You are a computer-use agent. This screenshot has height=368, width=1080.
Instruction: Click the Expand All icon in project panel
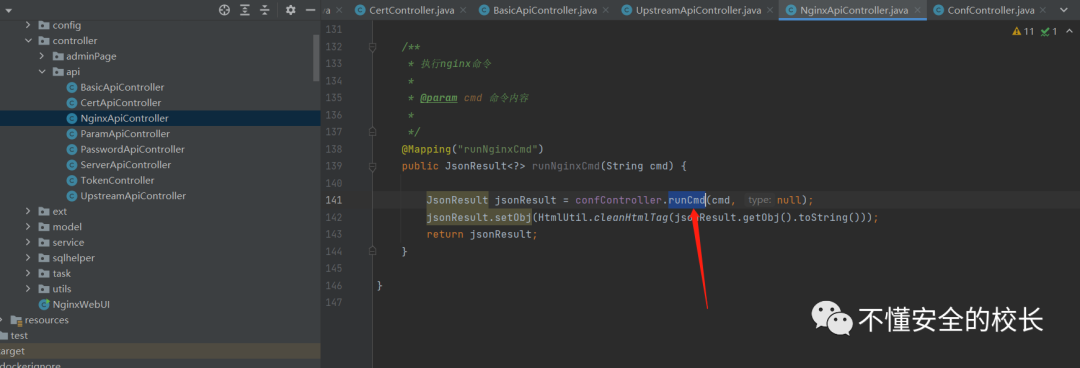245,10
